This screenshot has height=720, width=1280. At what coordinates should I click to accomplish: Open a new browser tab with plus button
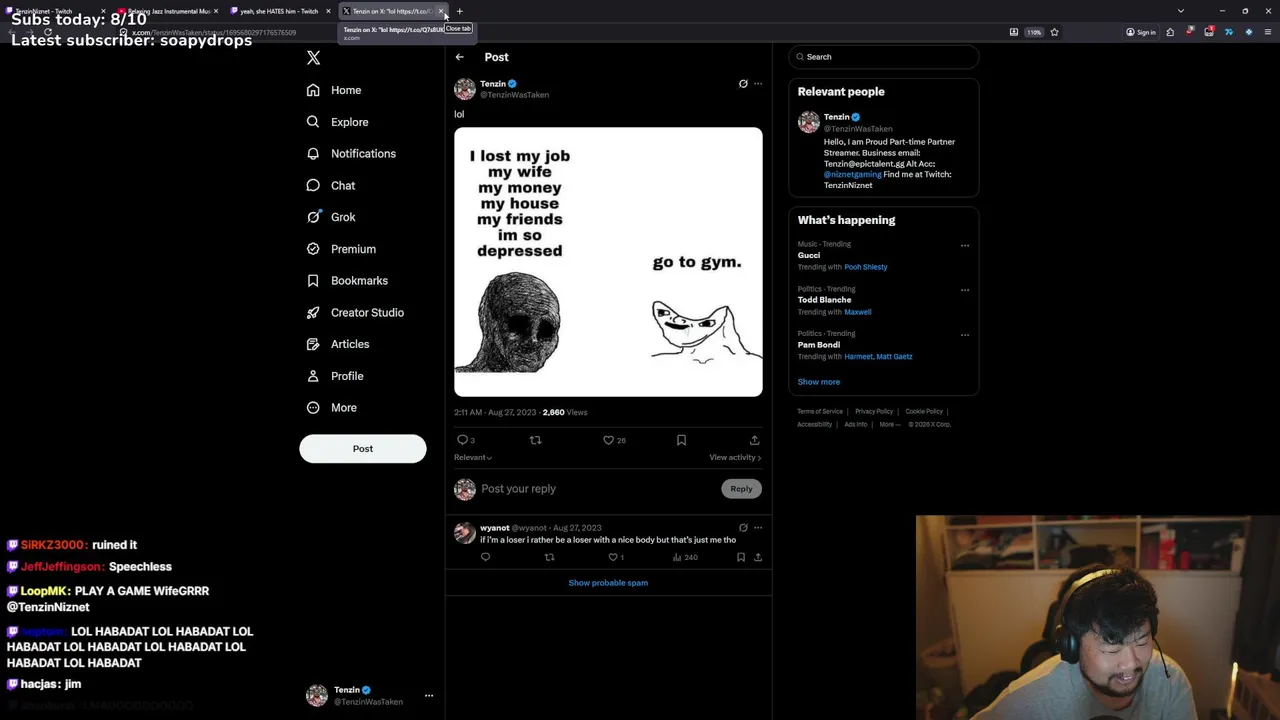[x=460, y=11]
